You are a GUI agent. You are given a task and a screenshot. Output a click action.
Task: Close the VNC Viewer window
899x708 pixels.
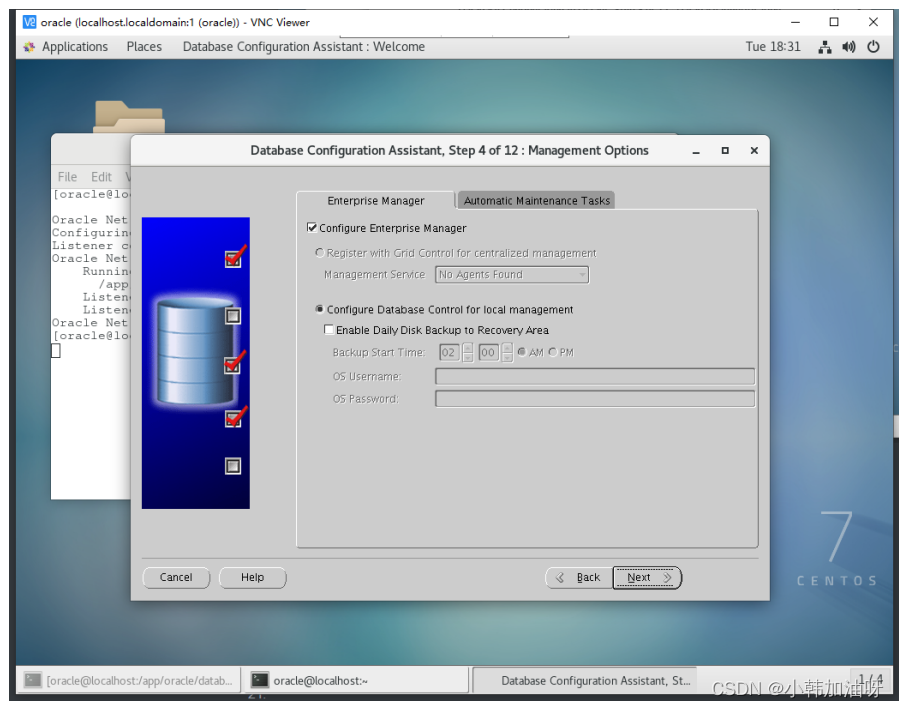click(x=873, y=22)
